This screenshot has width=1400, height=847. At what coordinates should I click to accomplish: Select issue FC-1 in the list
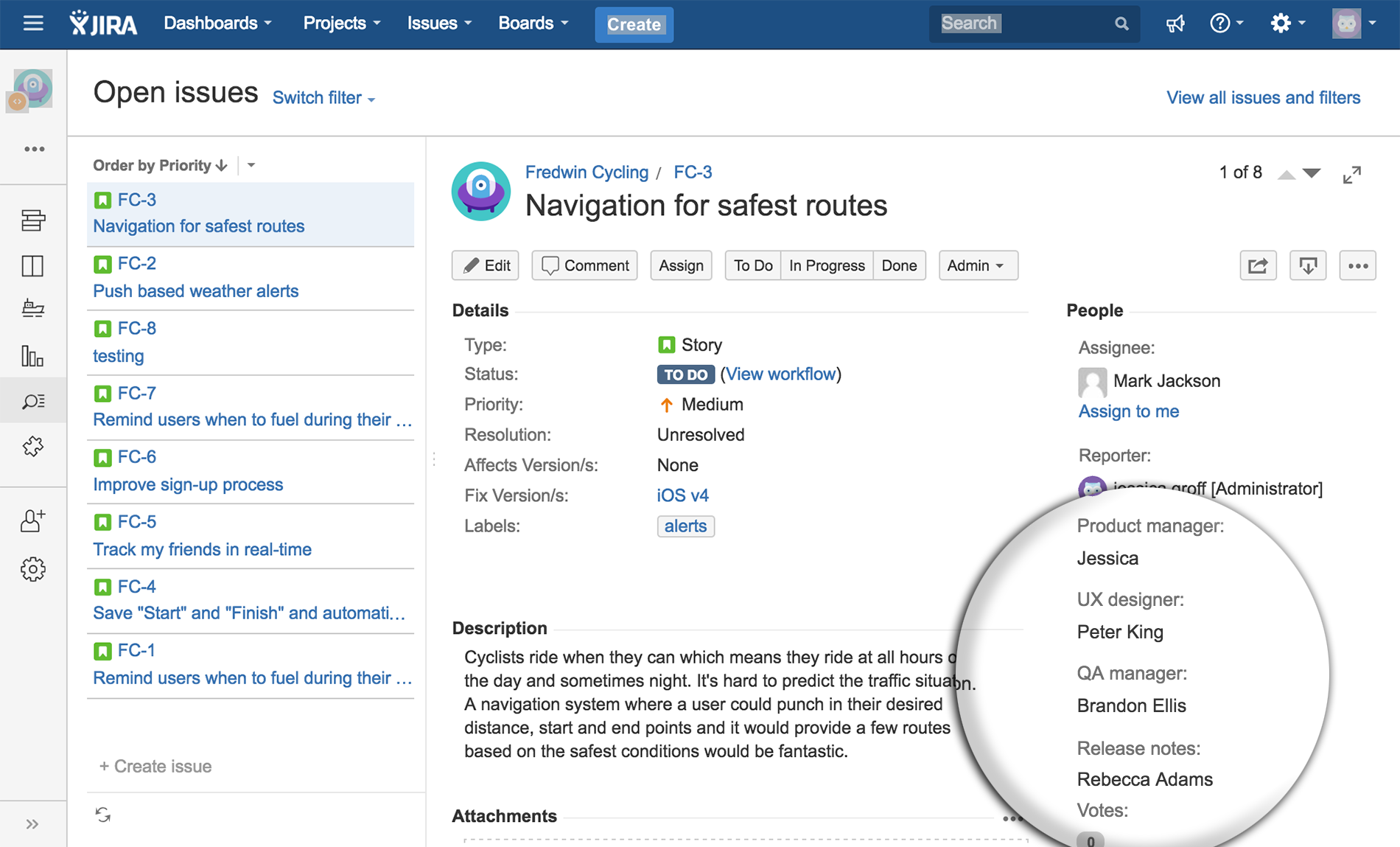tap(251, 665)
